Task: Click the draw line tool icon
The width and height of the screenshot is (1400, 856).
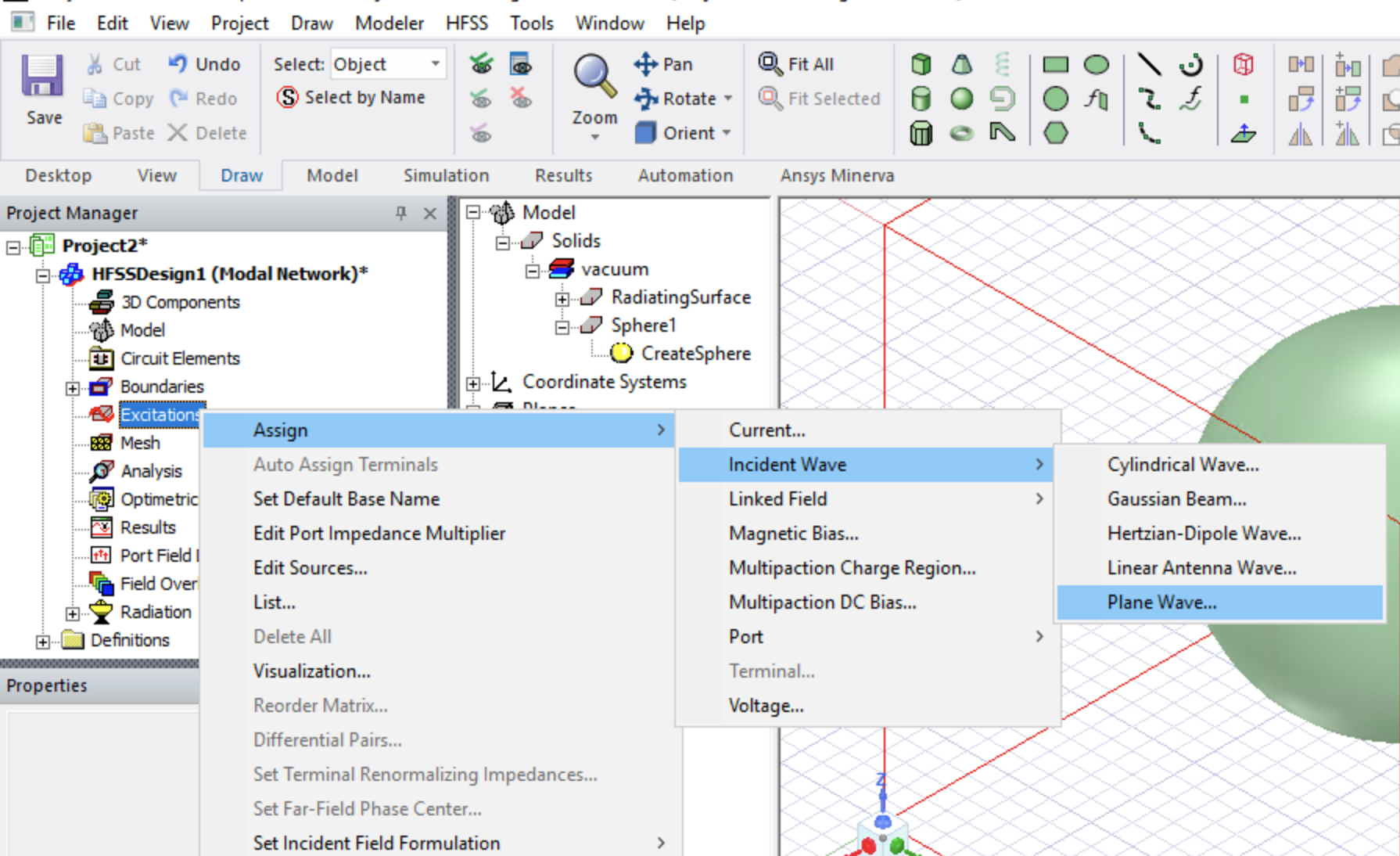Action: pyautogui.click(x=1149, y=64)
